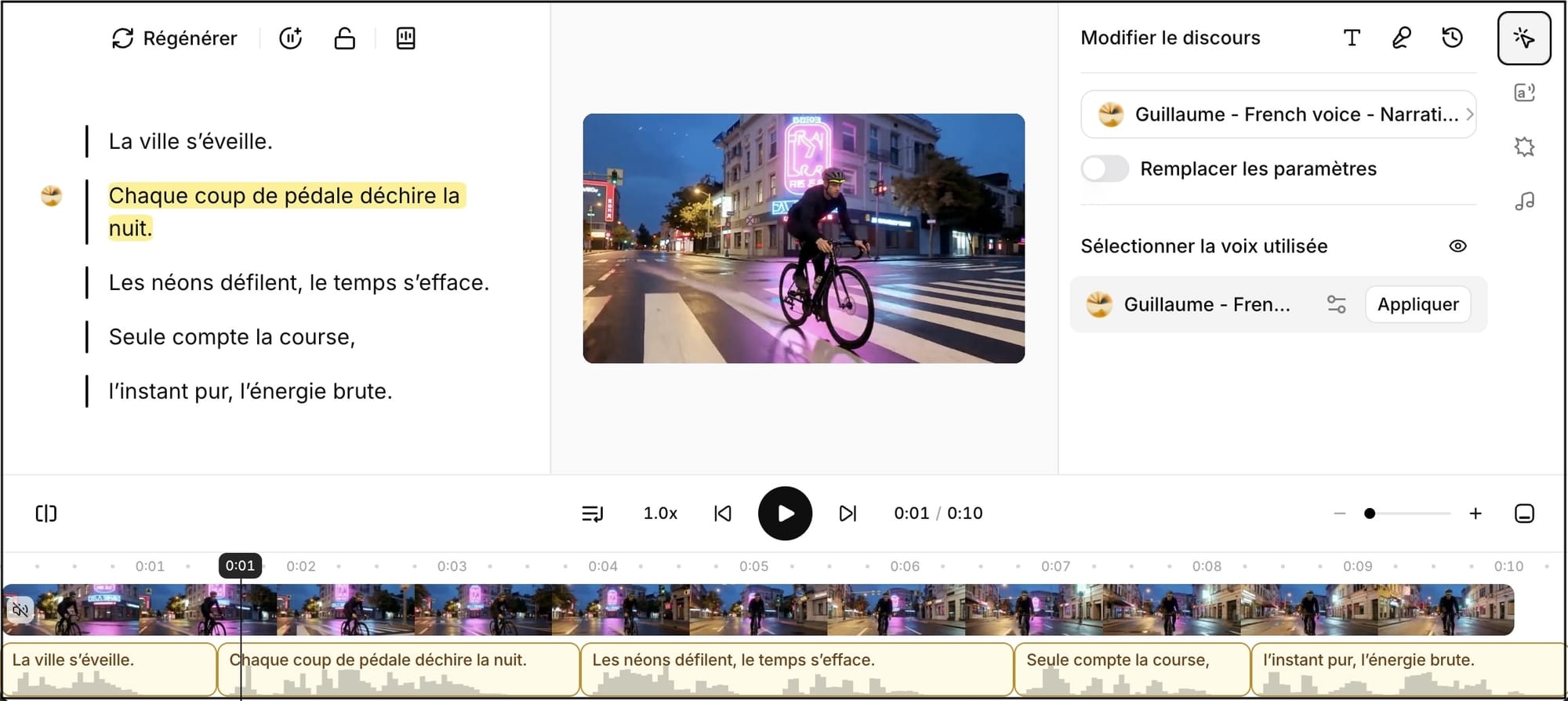Image resolution: width=1568 pixels, height=701 pixels.
Task: Collapse the timeline panel icon
Action: click(x=1524, y=514)
